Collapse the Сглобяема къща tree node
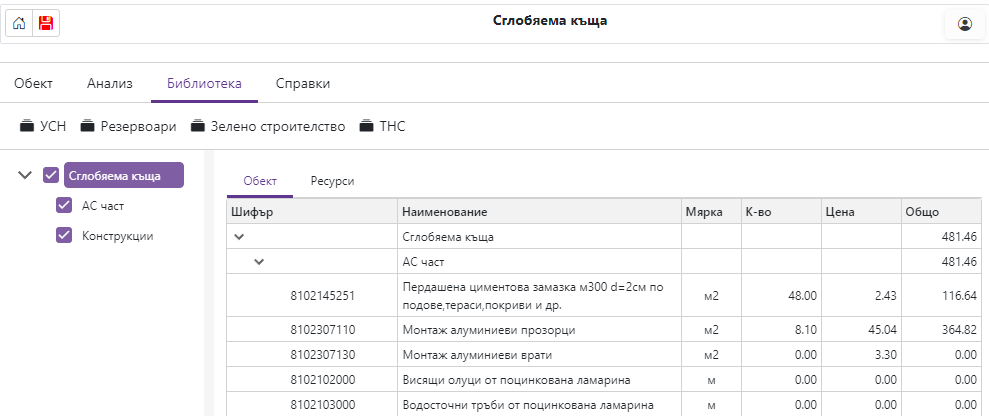 26,176
